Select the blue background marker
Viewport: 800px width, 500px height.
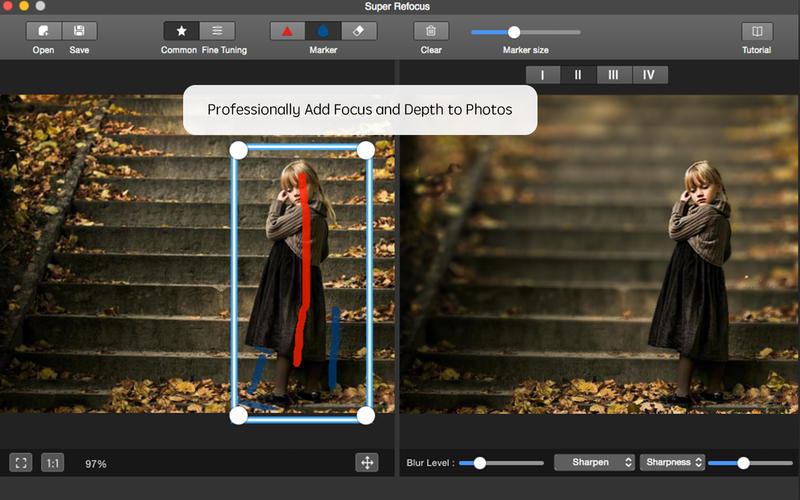click(x=323, y=31)
